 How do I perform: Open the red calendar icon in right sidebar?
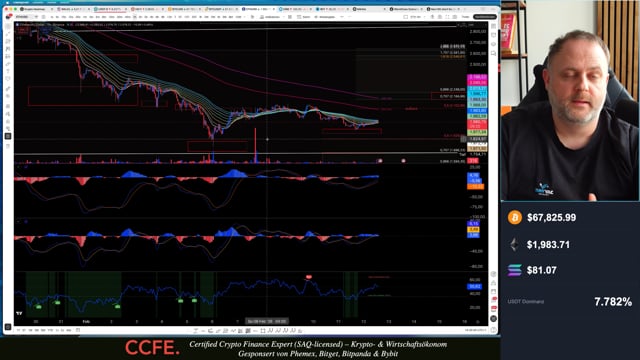click(x=493, y=309)
